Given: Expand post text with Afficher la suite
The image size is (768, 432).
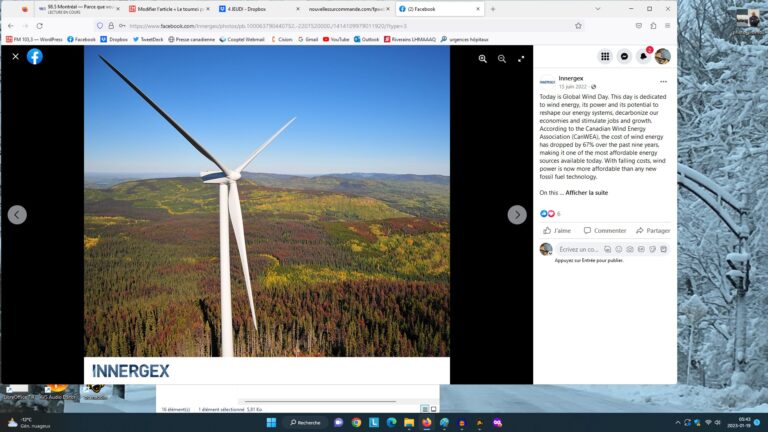Looking at the screenshot, I should (586, 192).
